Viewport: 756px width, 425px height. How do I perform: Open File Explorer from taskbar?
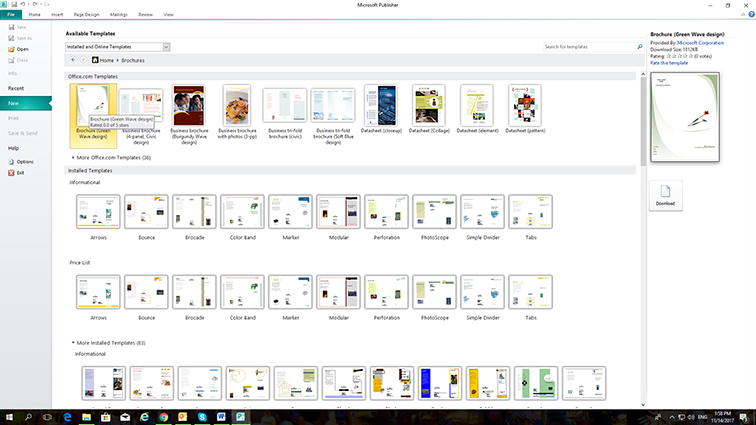pos(86,417)
